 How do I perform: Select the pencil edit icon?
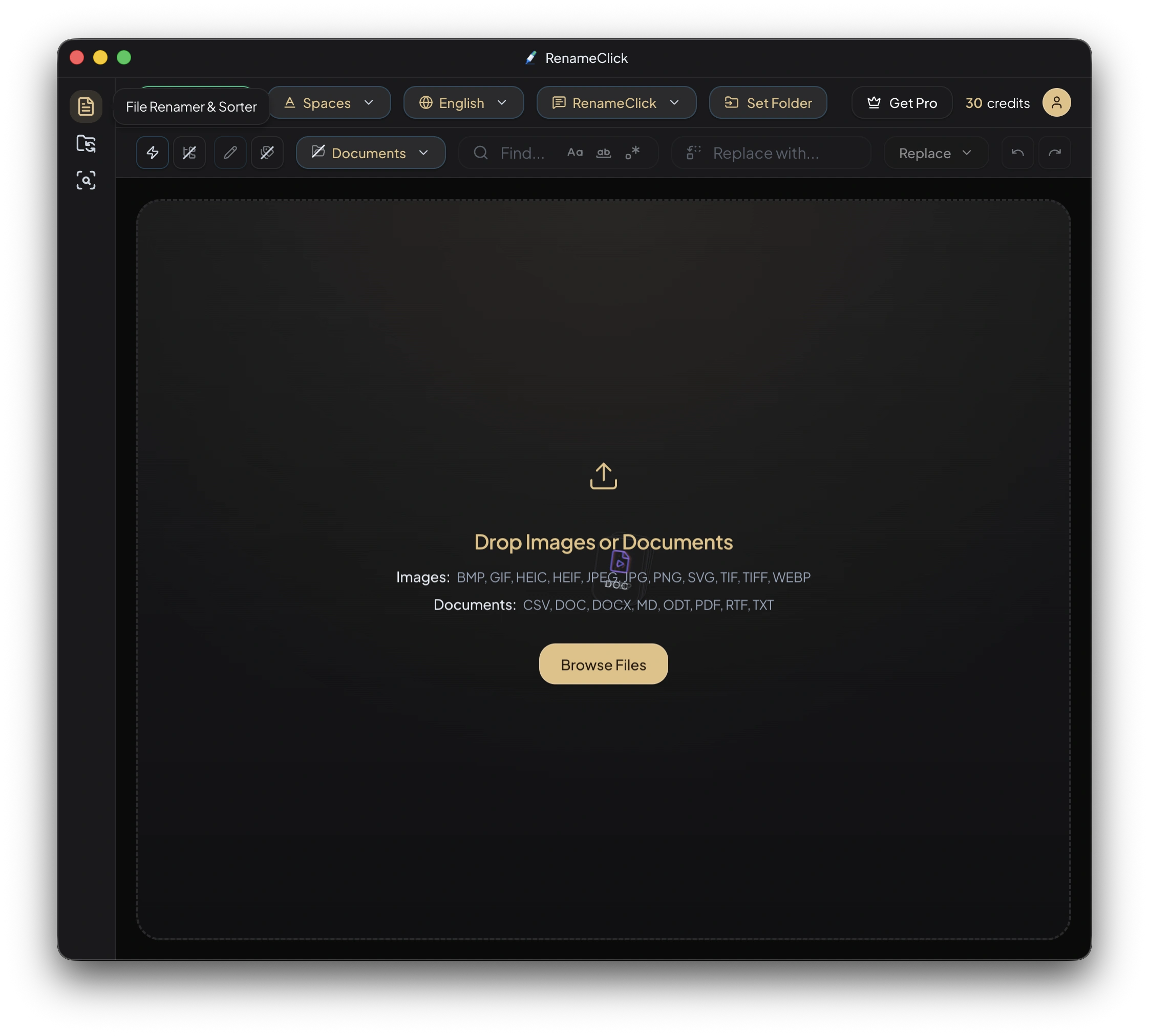pyautogui.click(x=230, y=153)
